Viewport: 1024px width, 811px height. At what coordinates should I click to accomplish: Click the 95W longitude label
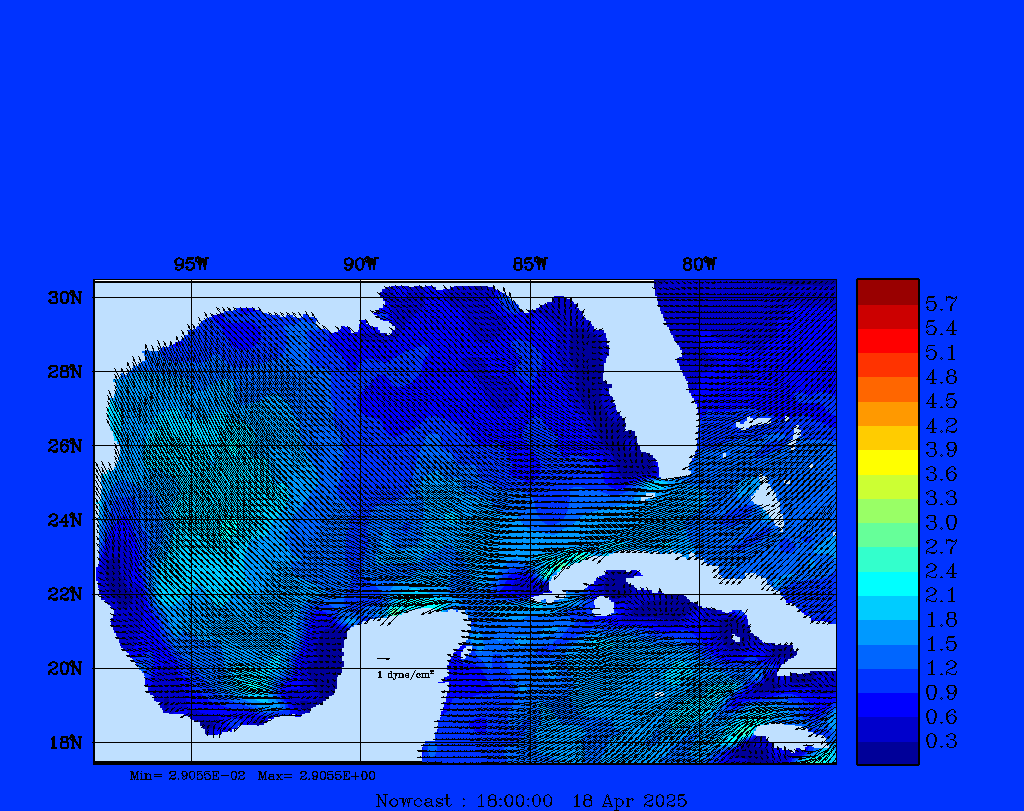190,264
